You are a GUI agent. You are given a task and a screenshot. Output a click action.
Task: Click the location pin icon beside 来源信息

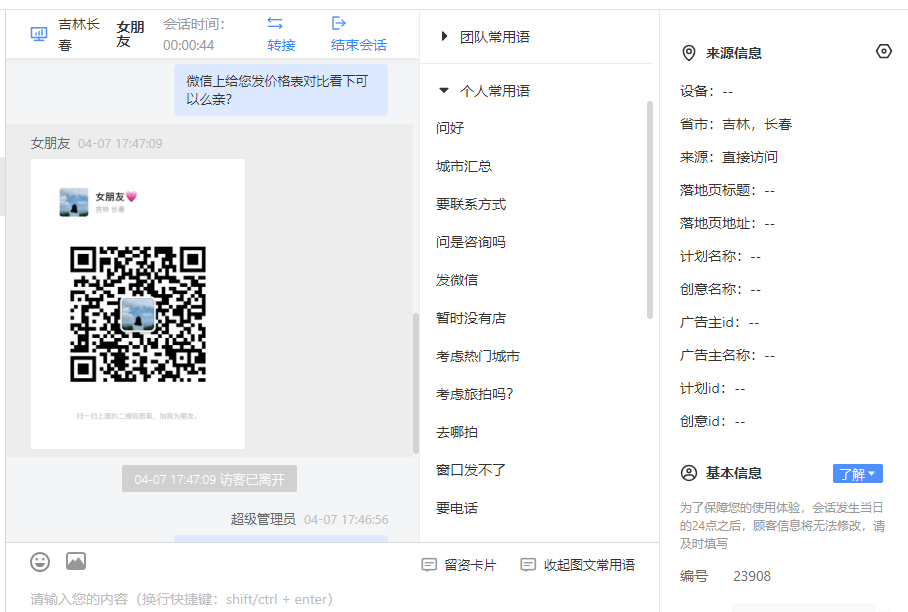(689, 53)
